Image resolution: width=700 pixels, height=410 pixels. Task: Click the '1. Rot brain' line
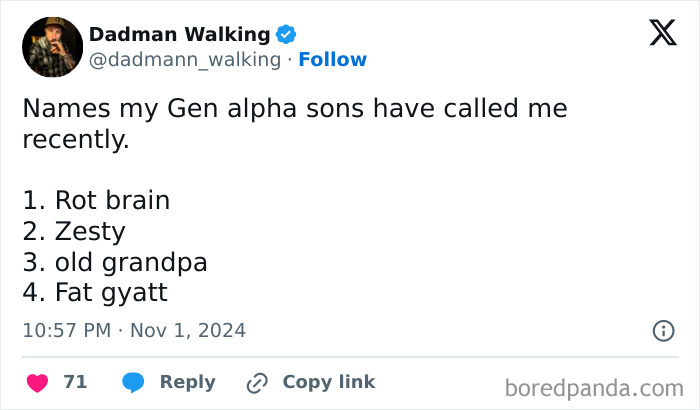coord(96,200)
